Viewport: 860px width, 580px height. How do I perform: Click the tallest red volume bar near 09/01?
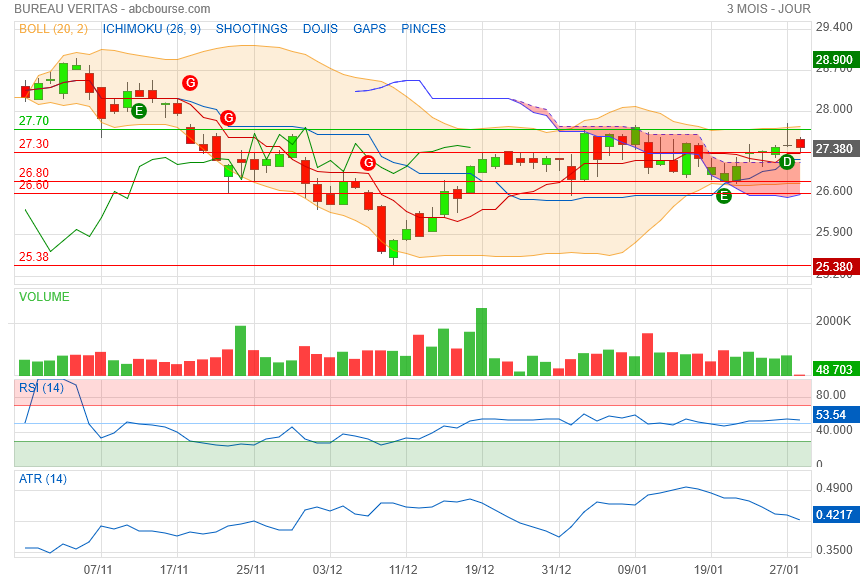coord(647,354)
